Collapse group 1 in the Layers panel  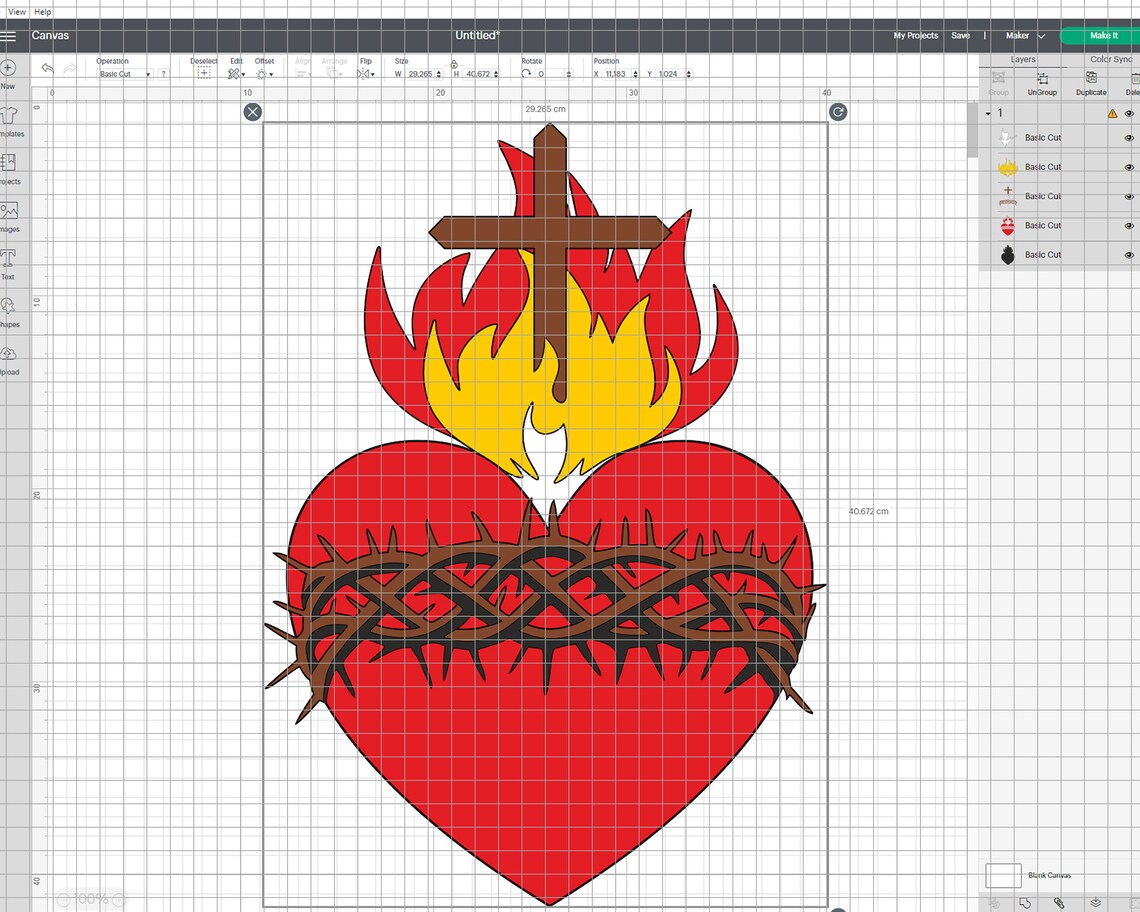tap(988, 113)
